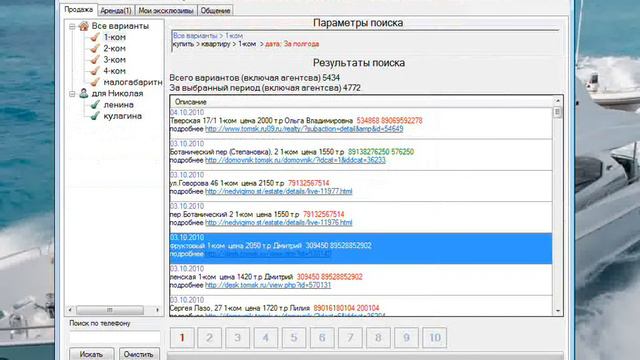Click the Искать button
Viewport: 640px width, 360px height.
tap(91, 354)
